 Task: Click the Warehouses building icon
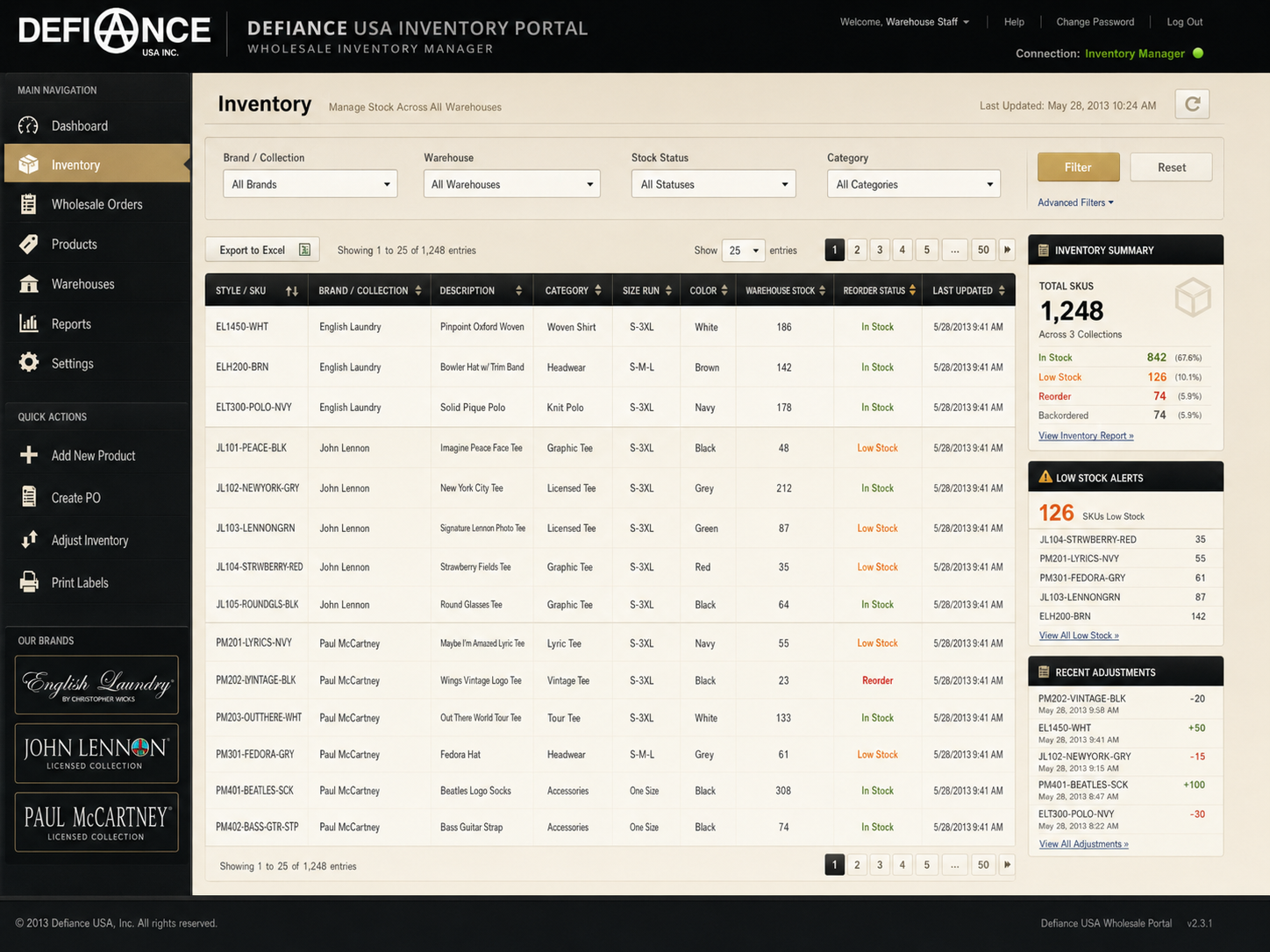28,284
